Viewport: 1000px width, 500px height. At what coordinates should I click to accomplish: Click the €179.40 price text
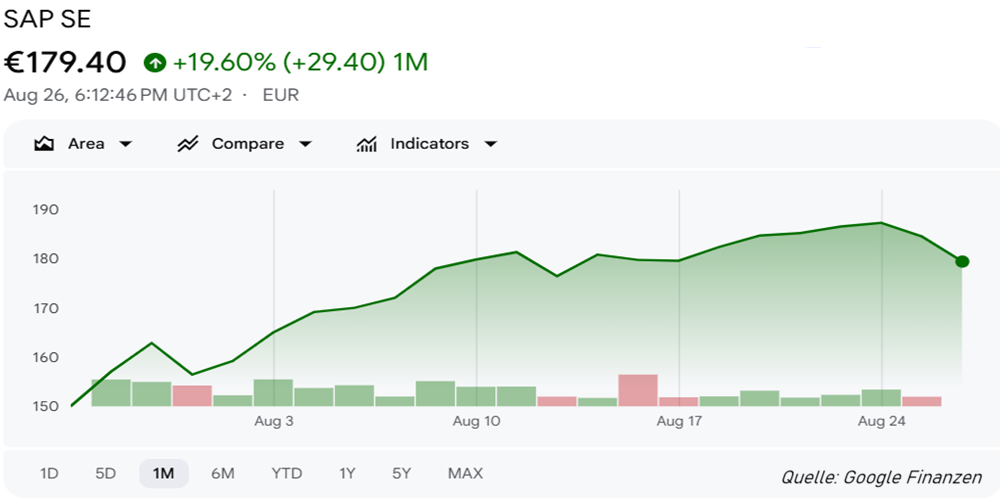click(x=66, y=62)
